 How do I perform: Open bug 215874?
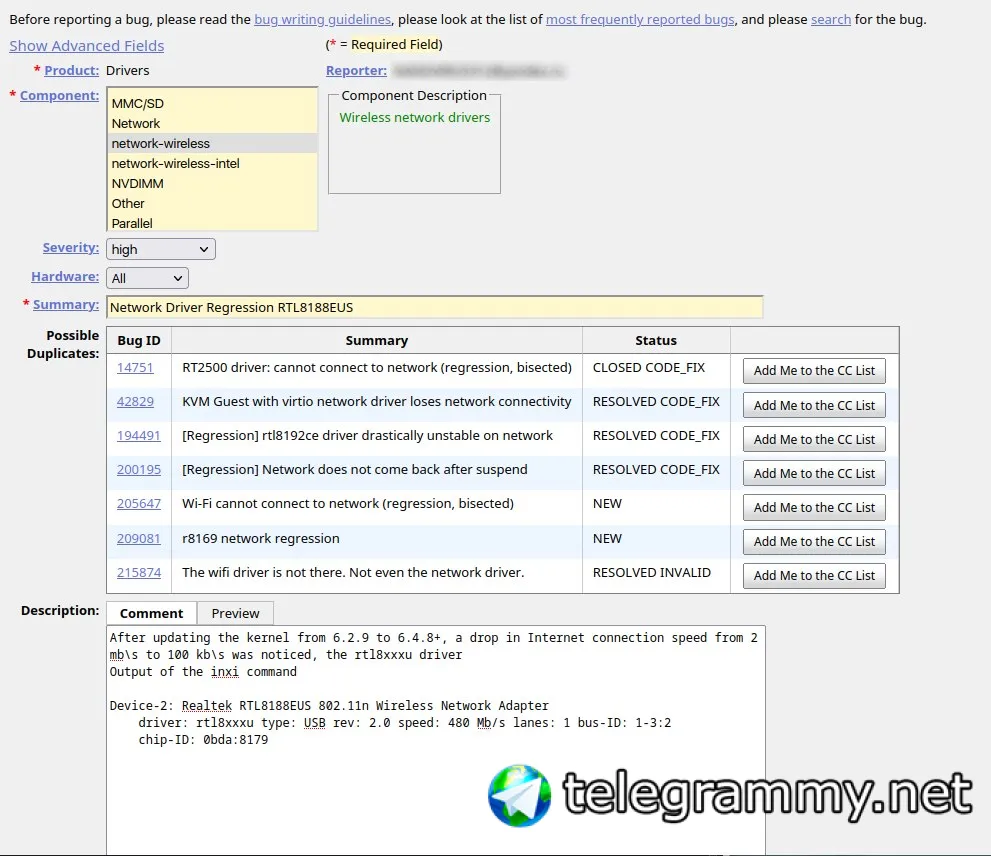[x=138, y=573]
